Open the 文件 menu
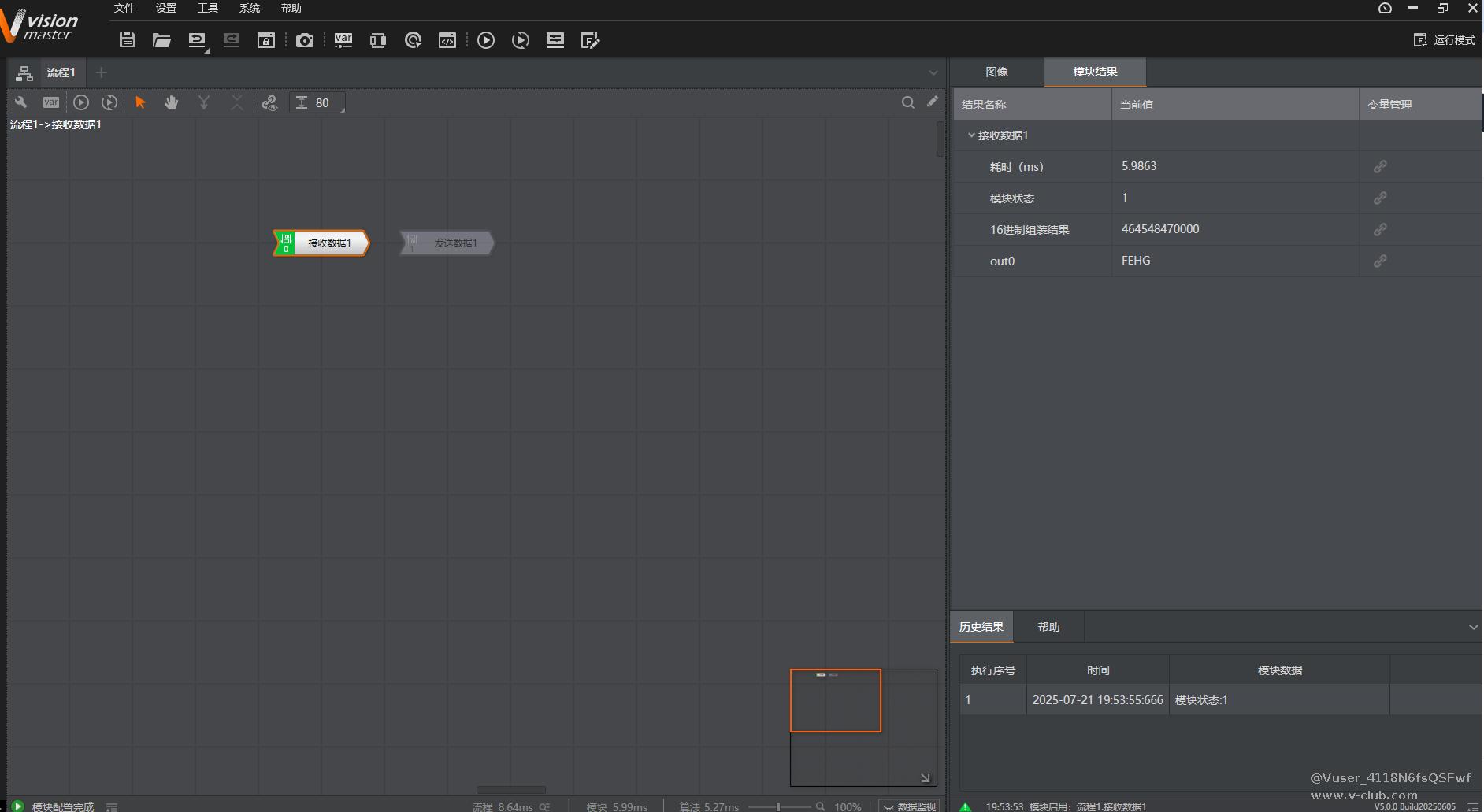The width and height of the screenshot is (1484, 812). pyautogui.click(x=124, y=8)
